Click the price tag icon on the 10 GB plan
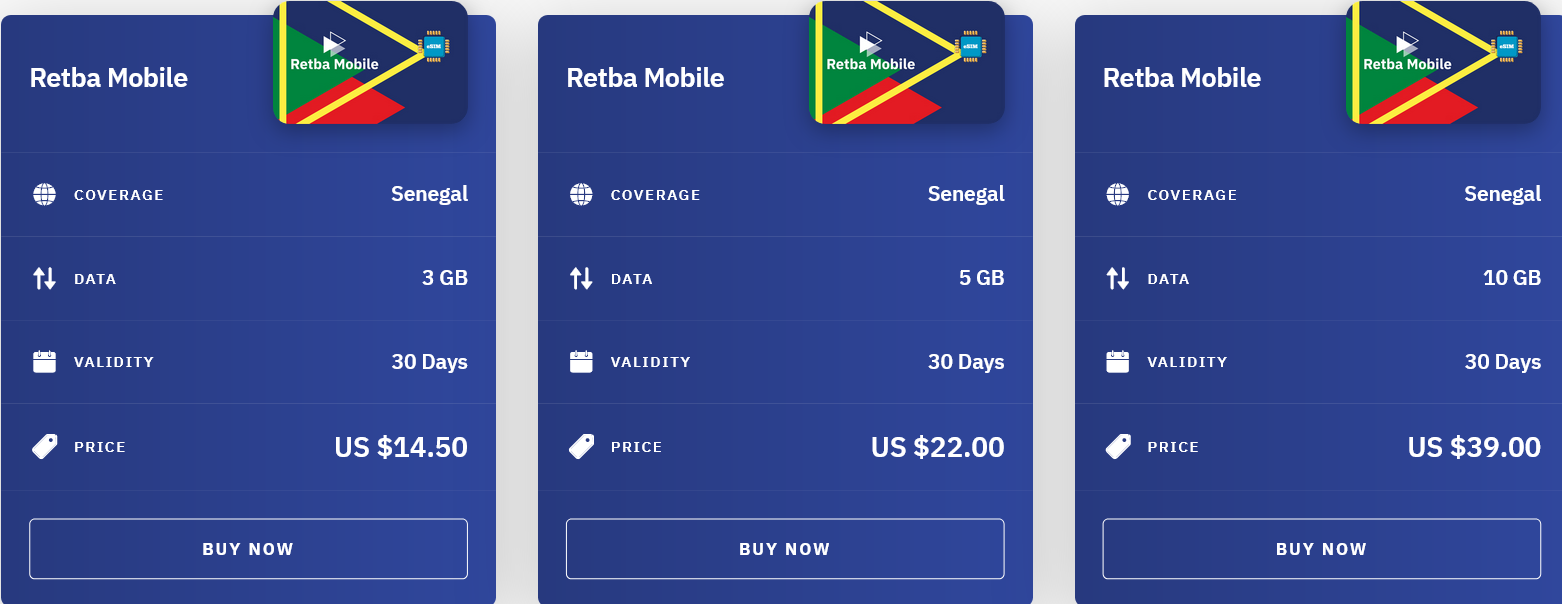Screen dimensions: 1562x604 click(x=1117, y=446)
